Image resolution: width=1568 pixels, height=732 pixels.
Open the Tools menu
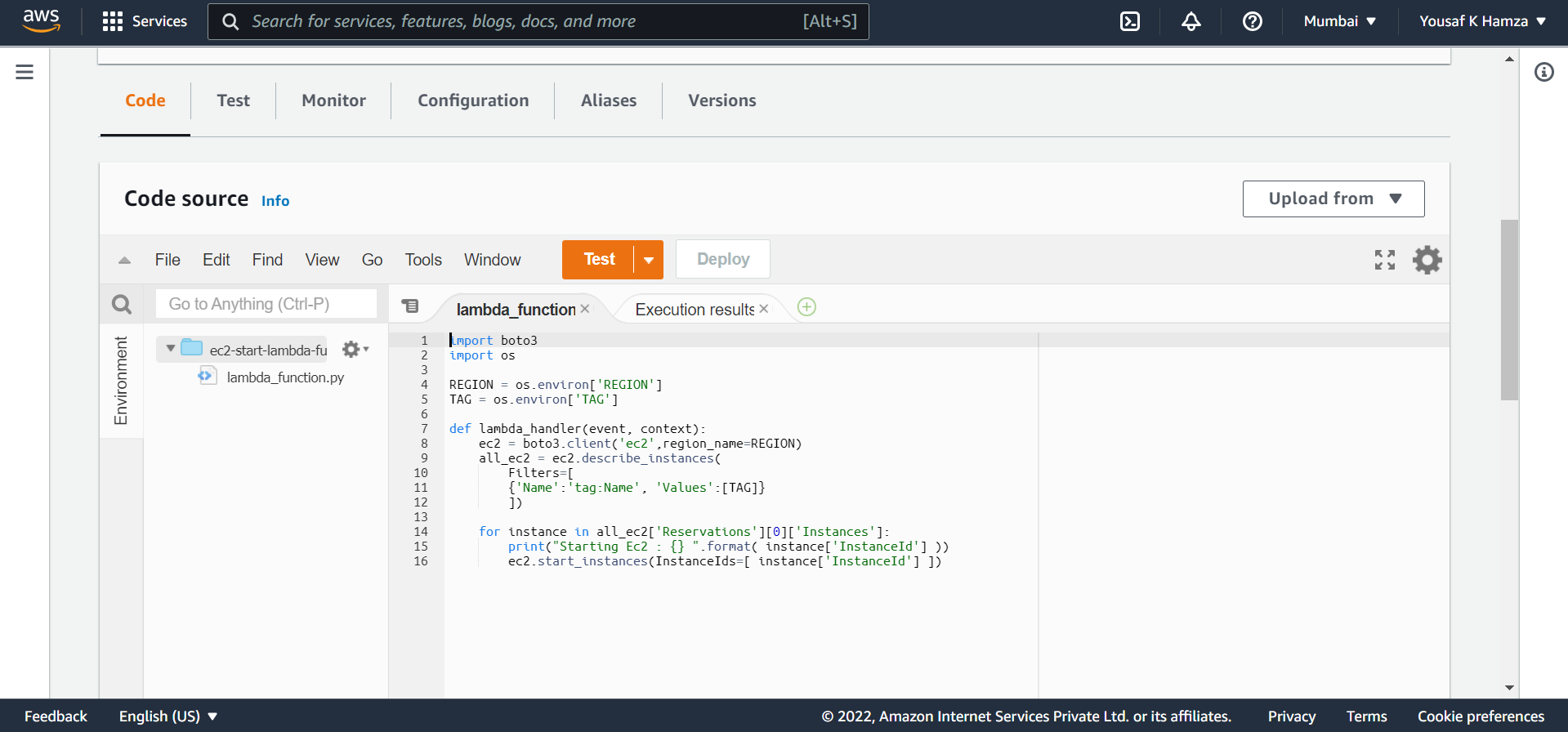tap(423, 260)
